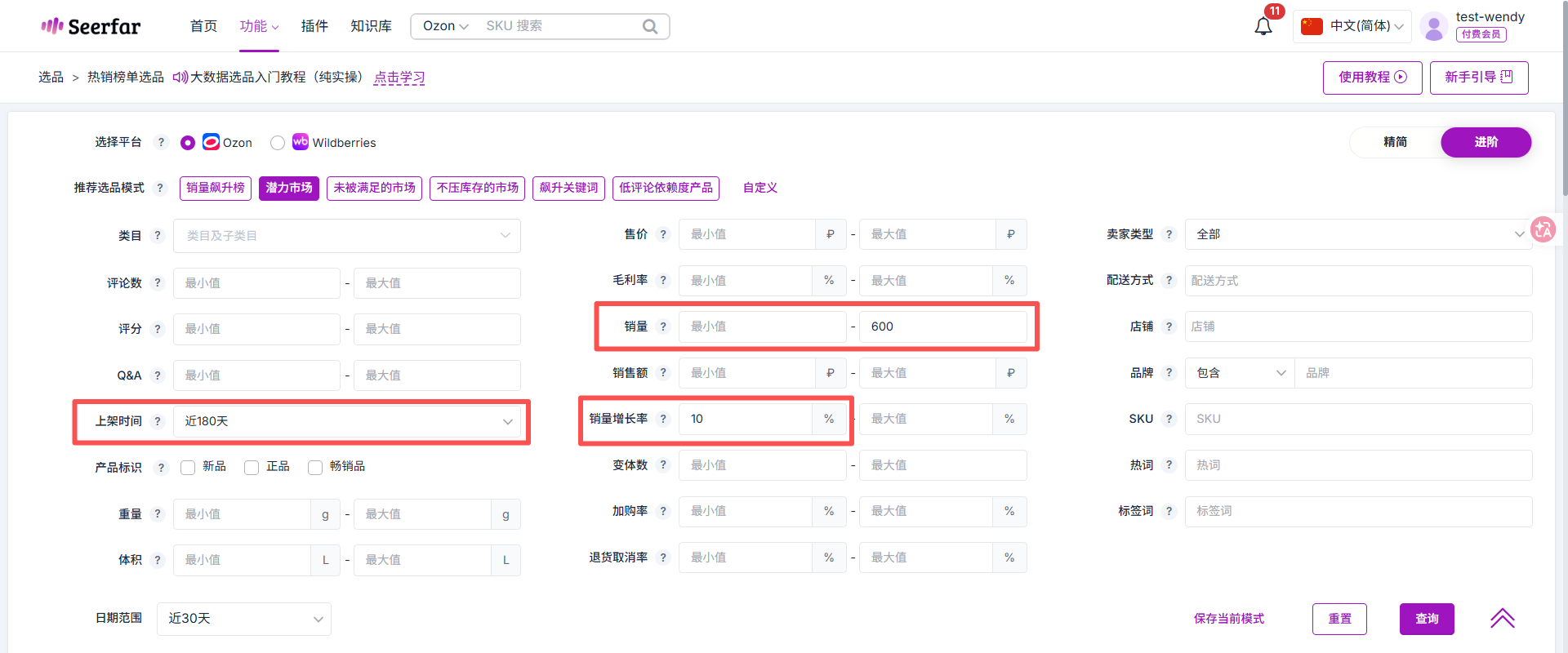This screenshot has width=1568, height=653.
Task: Switch to the 精简 mode tab
Action: (x=1395, y=142)
